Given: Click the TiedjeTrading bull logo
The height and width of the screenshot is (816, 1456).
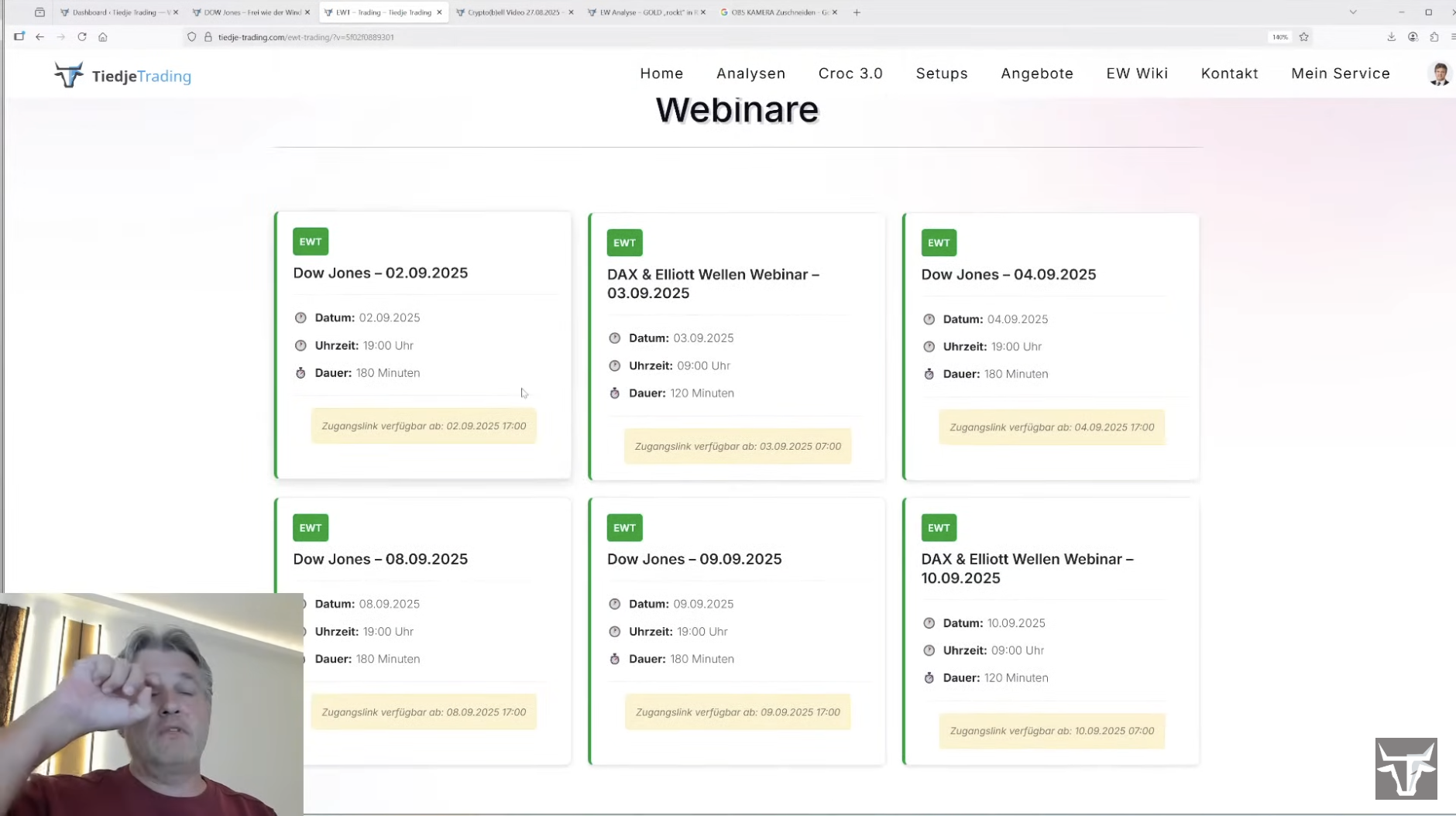Looking at the screenshot, I should (69, 75).
